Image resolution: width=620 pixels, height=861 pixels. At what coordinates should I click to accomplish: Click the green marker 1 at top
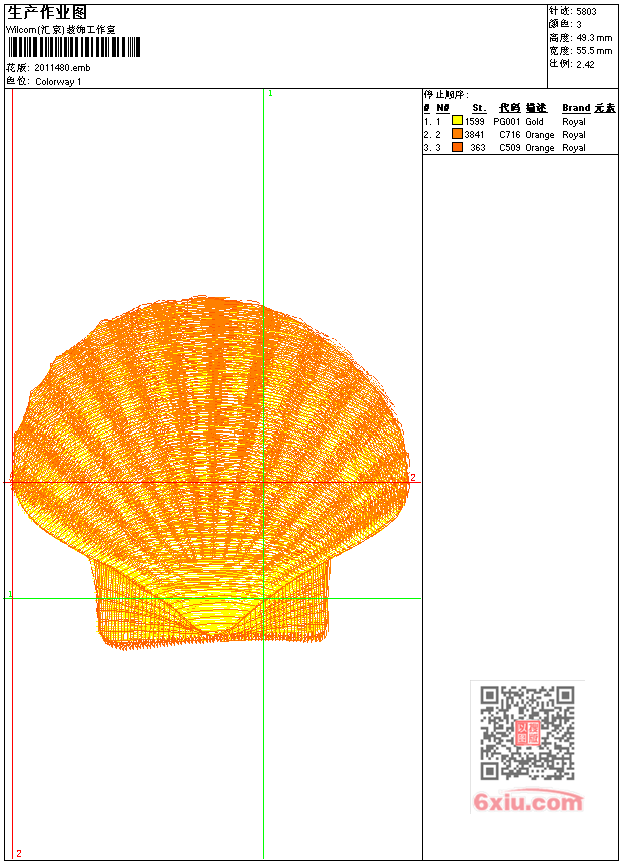coord(270,93)
